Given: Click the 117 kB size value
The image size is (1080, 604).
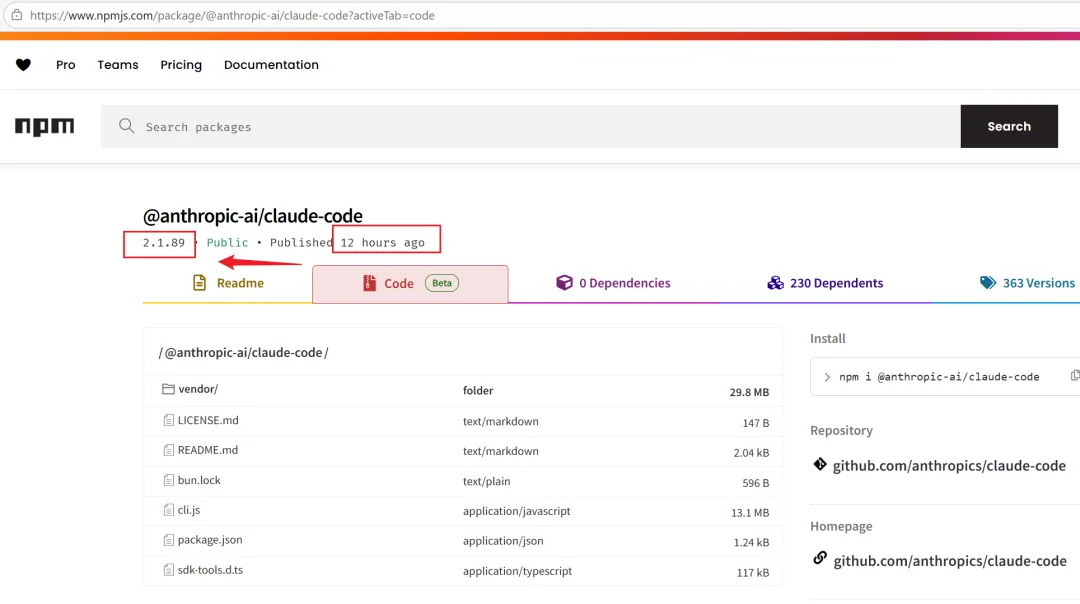Looking at the screenshot, I should point(753,572).
